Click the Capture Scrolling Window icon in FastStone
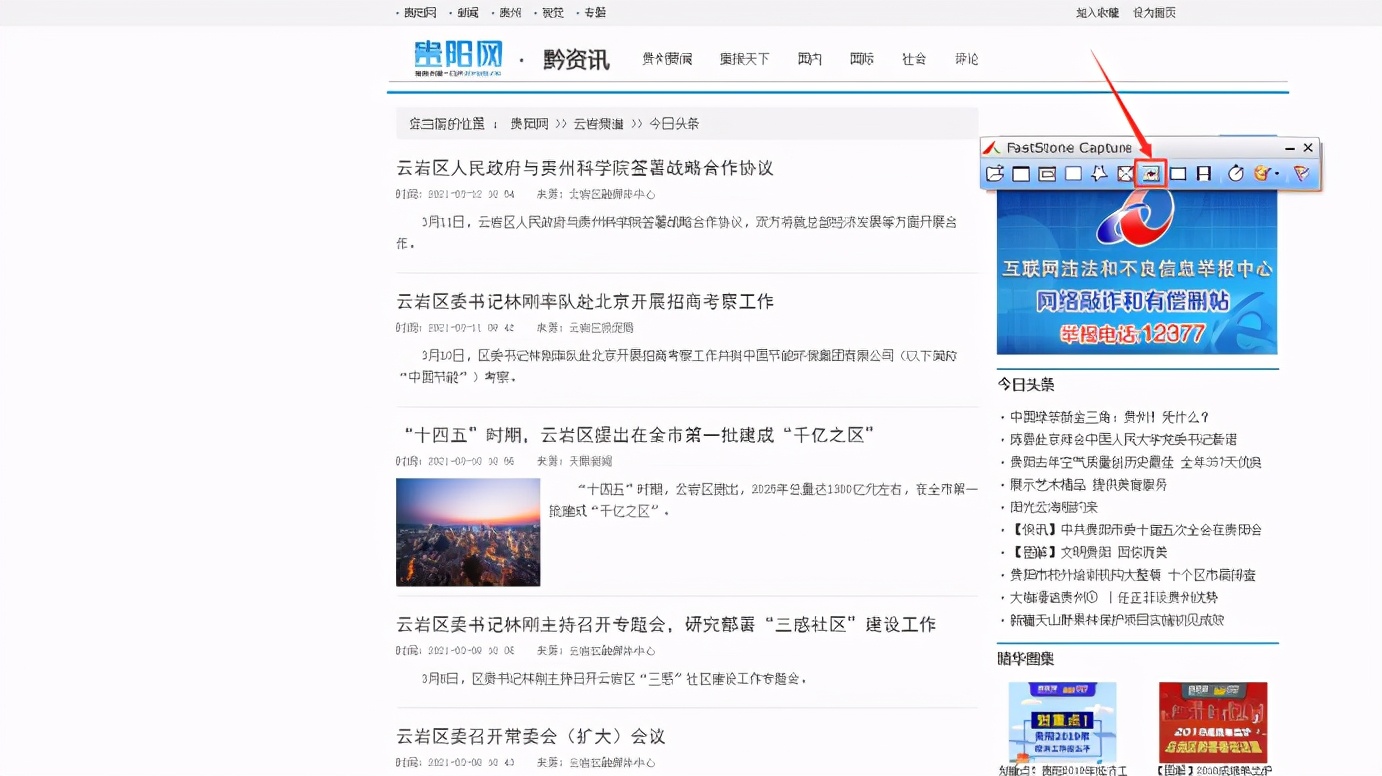The image size is (1382, 776). click(1151, 174)
